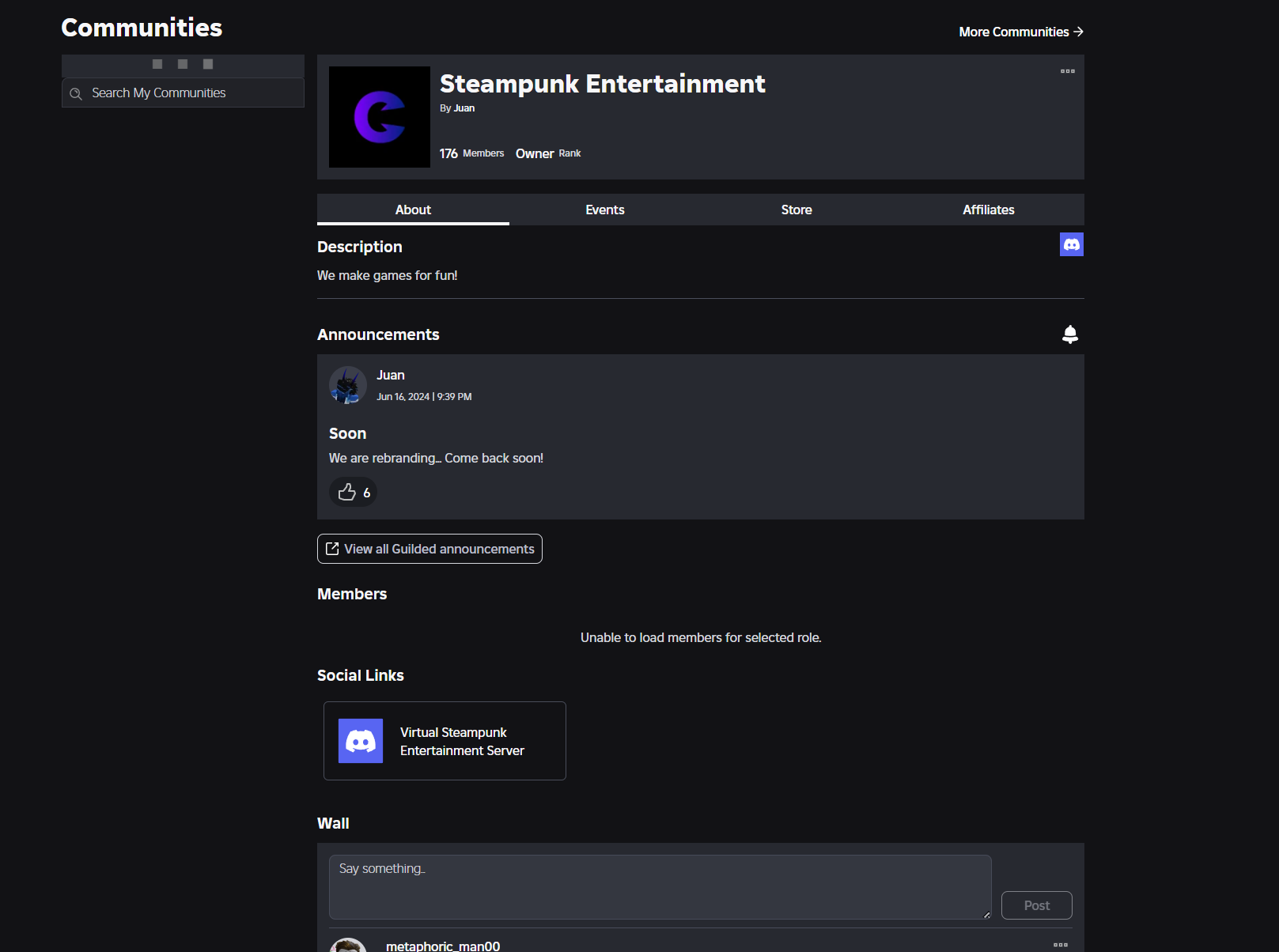Switch to the Events tab
1279x952 pixels.
pos(604,210)
